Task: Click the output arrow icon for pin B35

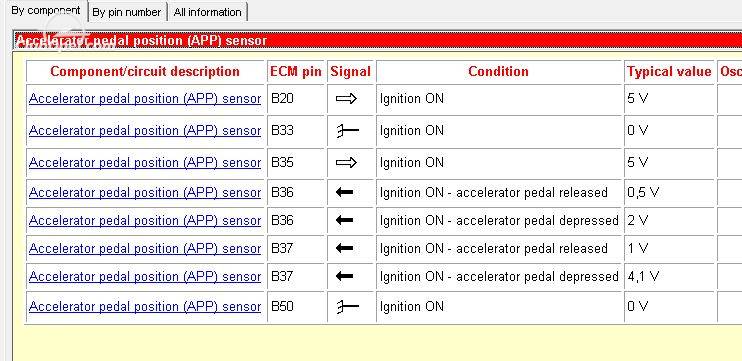Action: tap(346, 163)
